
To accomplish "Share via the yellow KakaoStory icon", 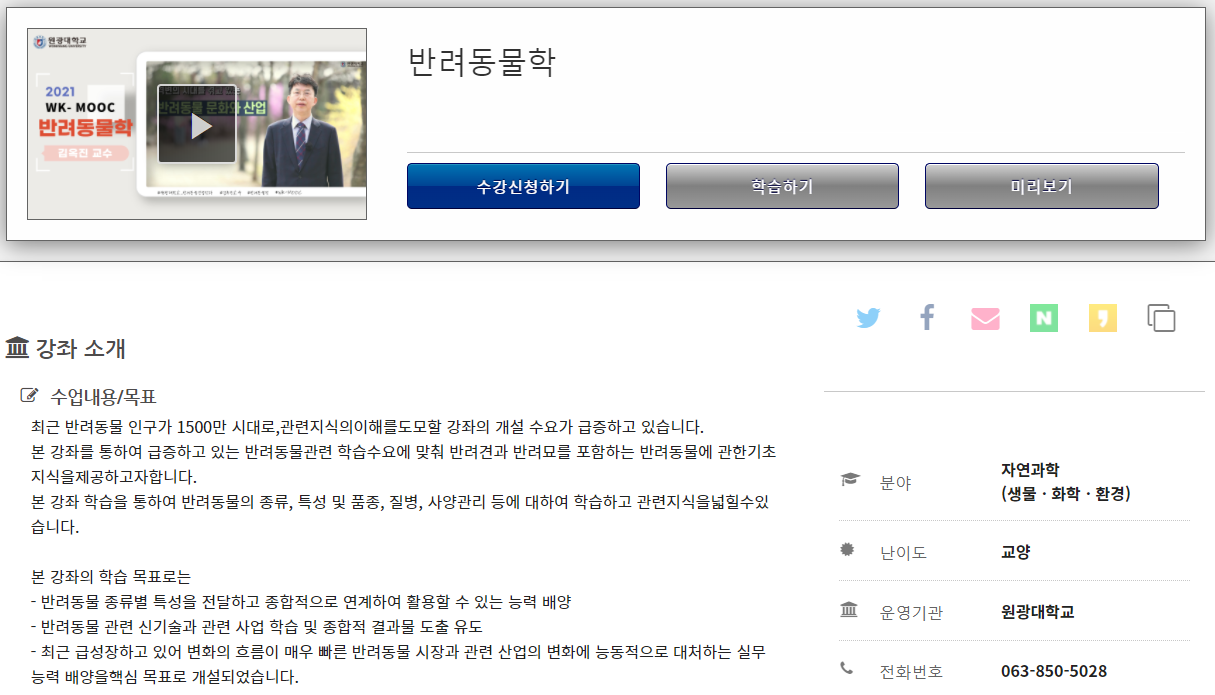I will coord(1103,319).
